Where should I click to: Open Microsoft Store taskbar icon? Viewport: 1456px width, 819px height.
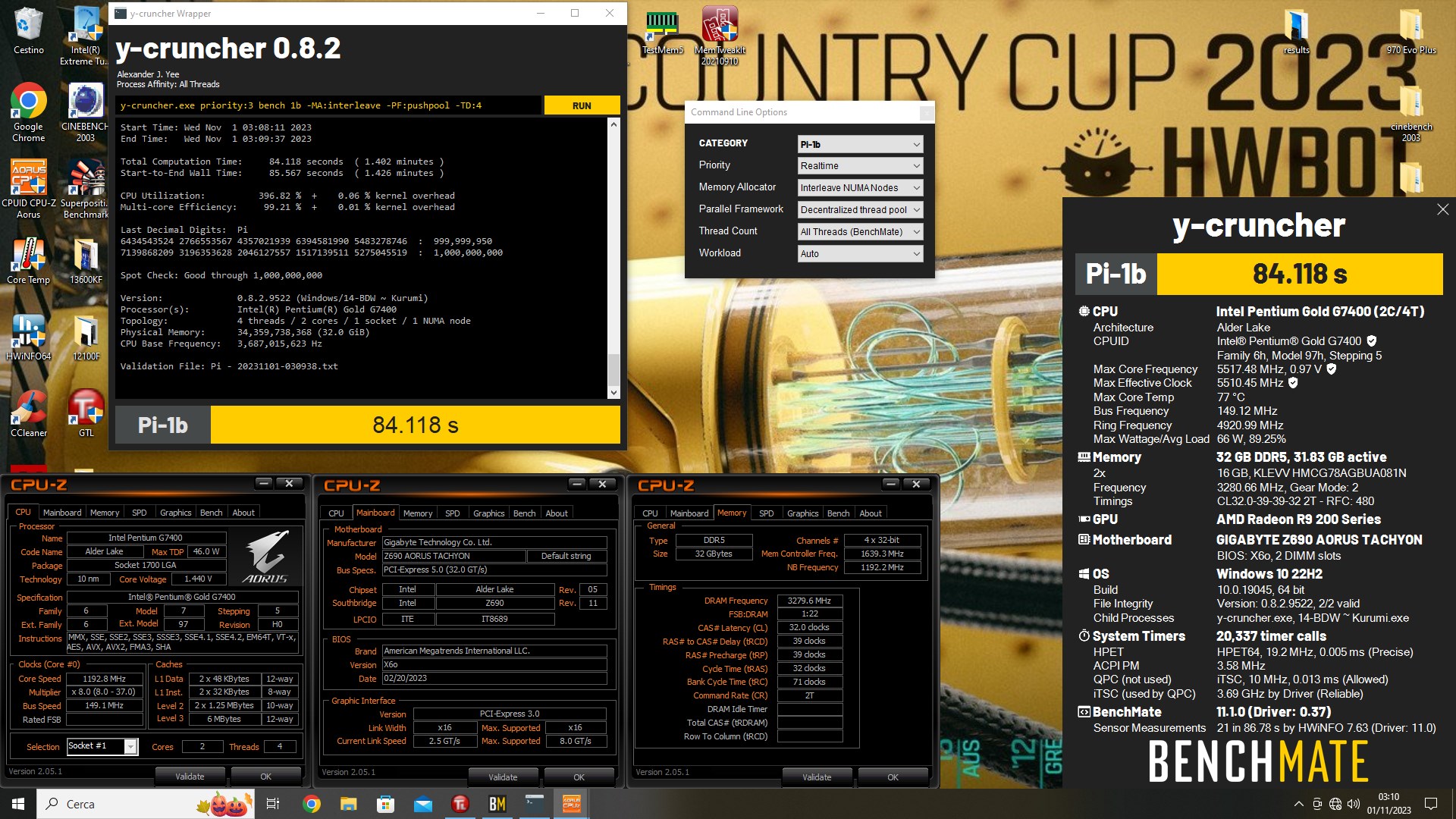pyautogui.click(x=385, y=804)
